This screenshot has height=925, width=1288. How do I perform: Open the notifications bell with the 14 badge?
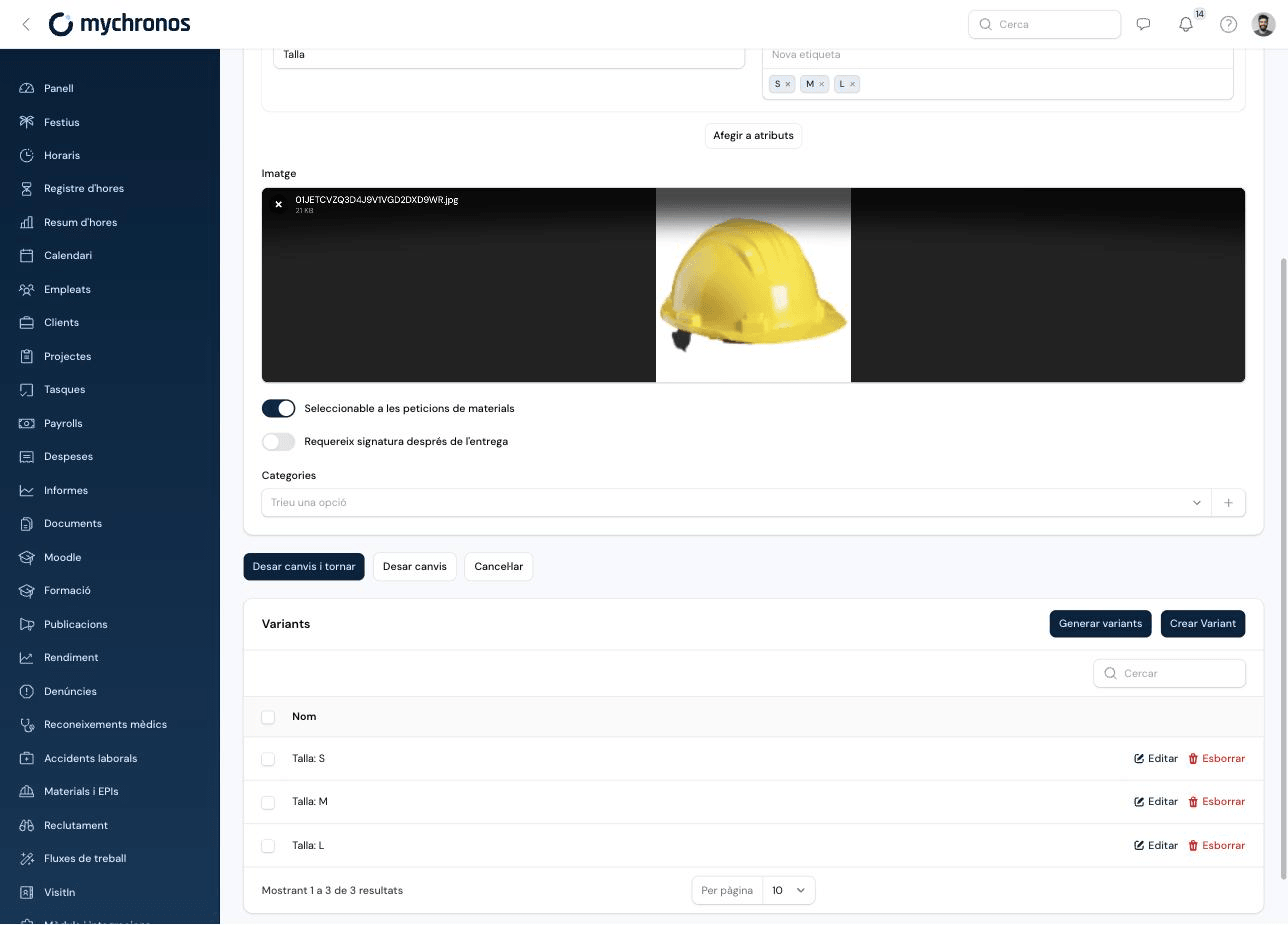click(x=1186, y=24)
